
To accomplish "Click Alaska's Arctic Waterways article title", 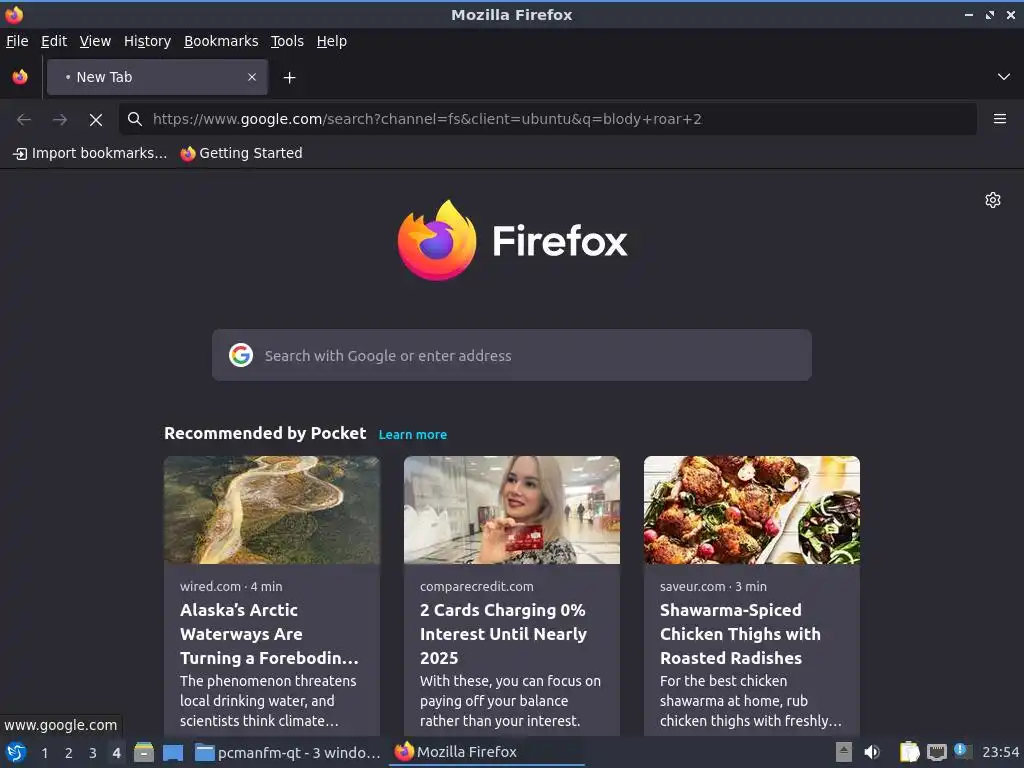I will pos(270,634).
